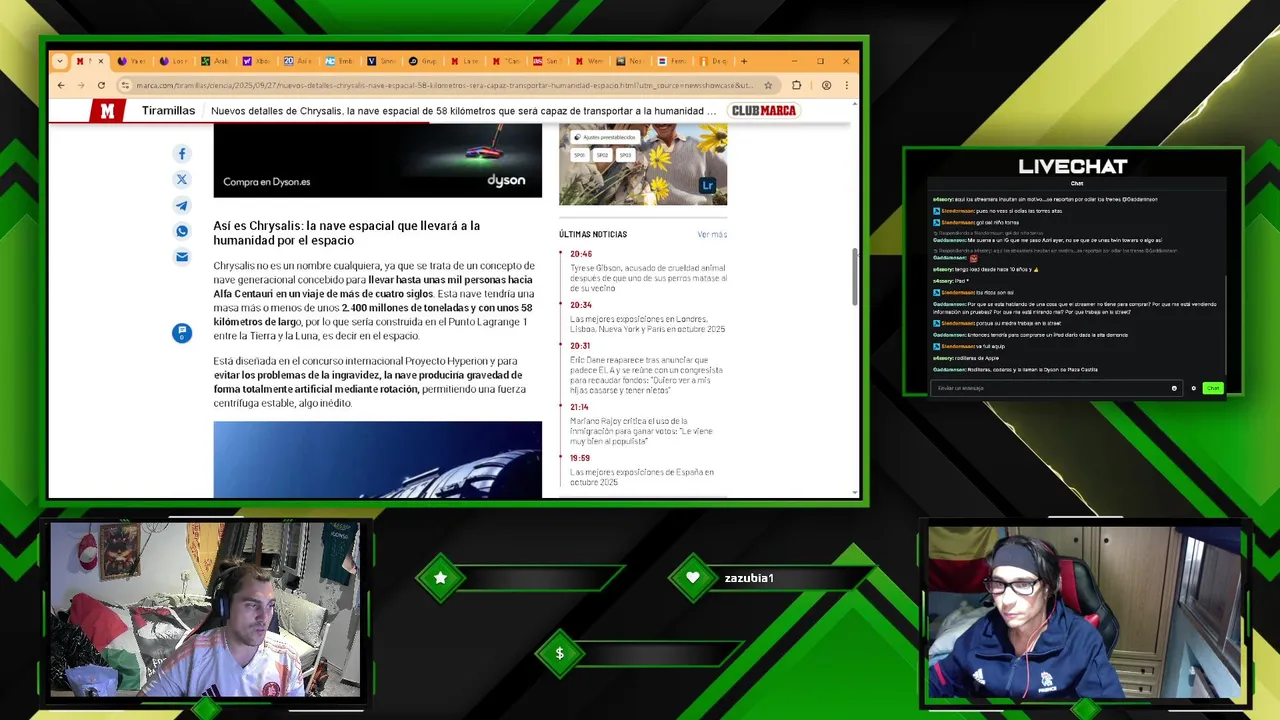1280x720 pixels.
Task: Share article via WhatsApp icon
Action: coord(182,231)
